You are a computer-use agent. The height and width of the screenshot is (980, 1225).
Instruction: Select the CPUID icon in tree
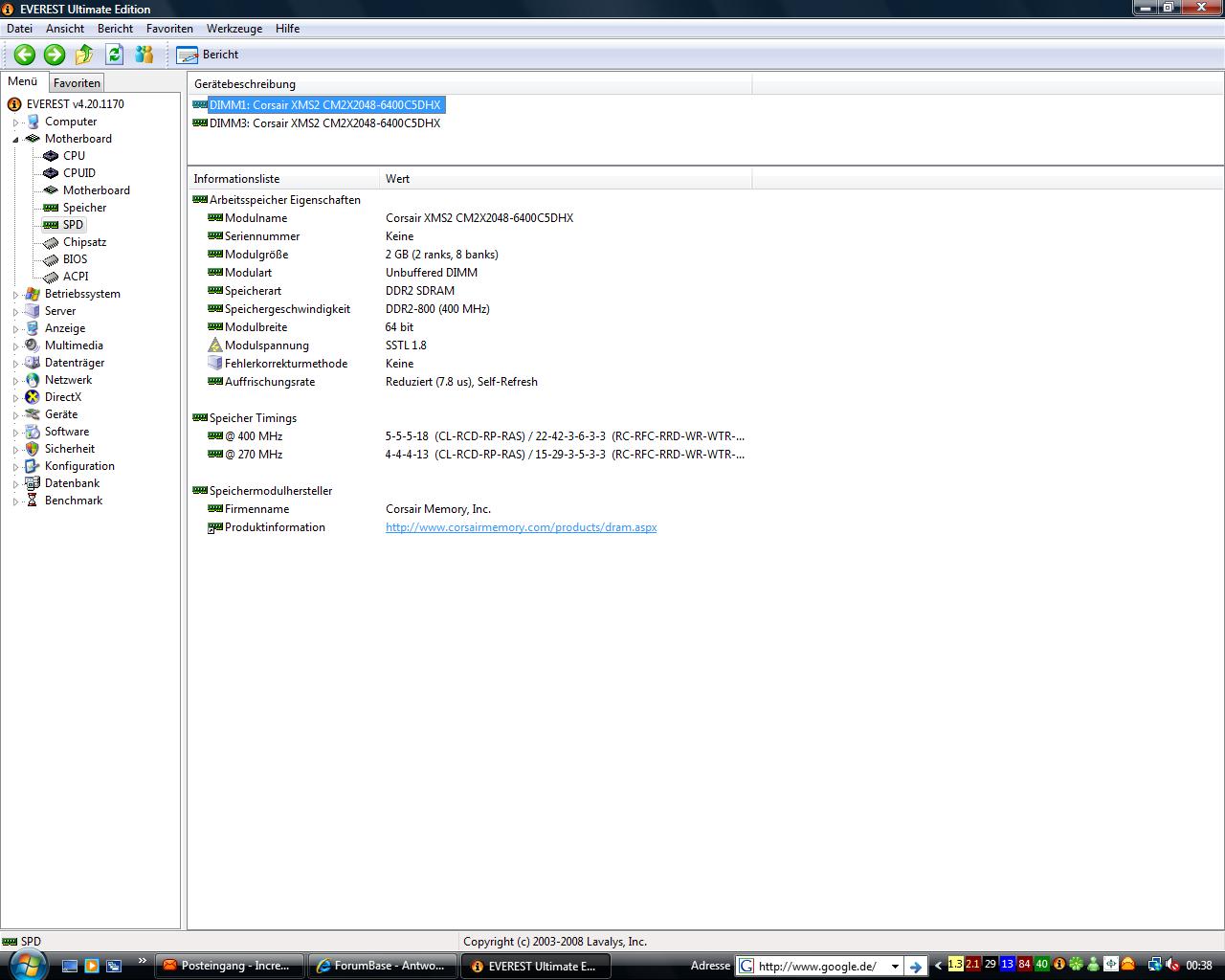pyautogui.click(x=51, y=173)
